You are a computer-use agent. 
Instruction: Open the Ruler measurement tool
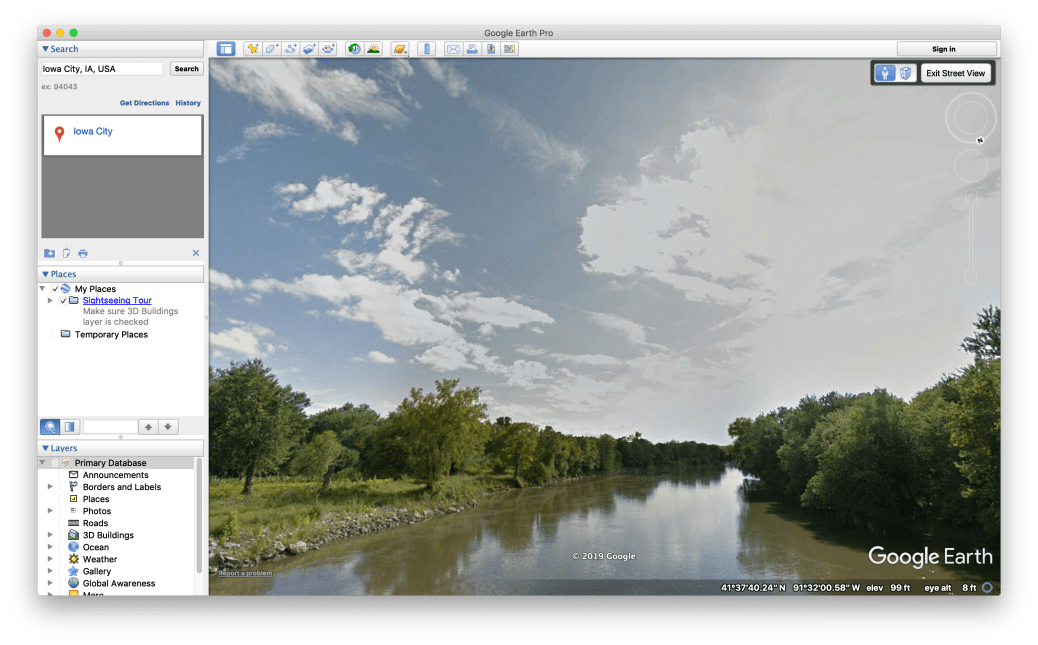(427, 48)
